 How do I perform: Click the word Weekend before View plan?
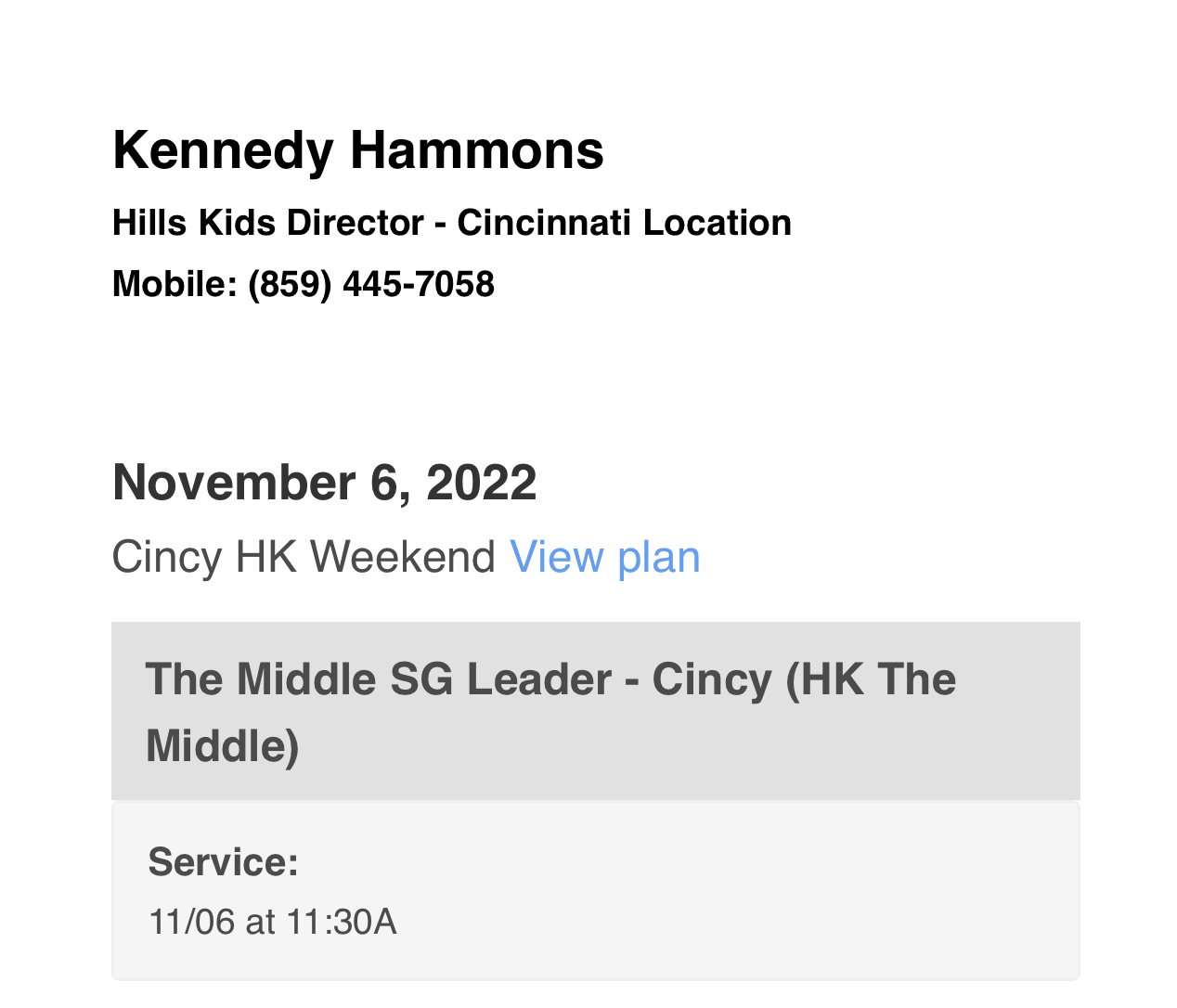(x=403, y=558)
